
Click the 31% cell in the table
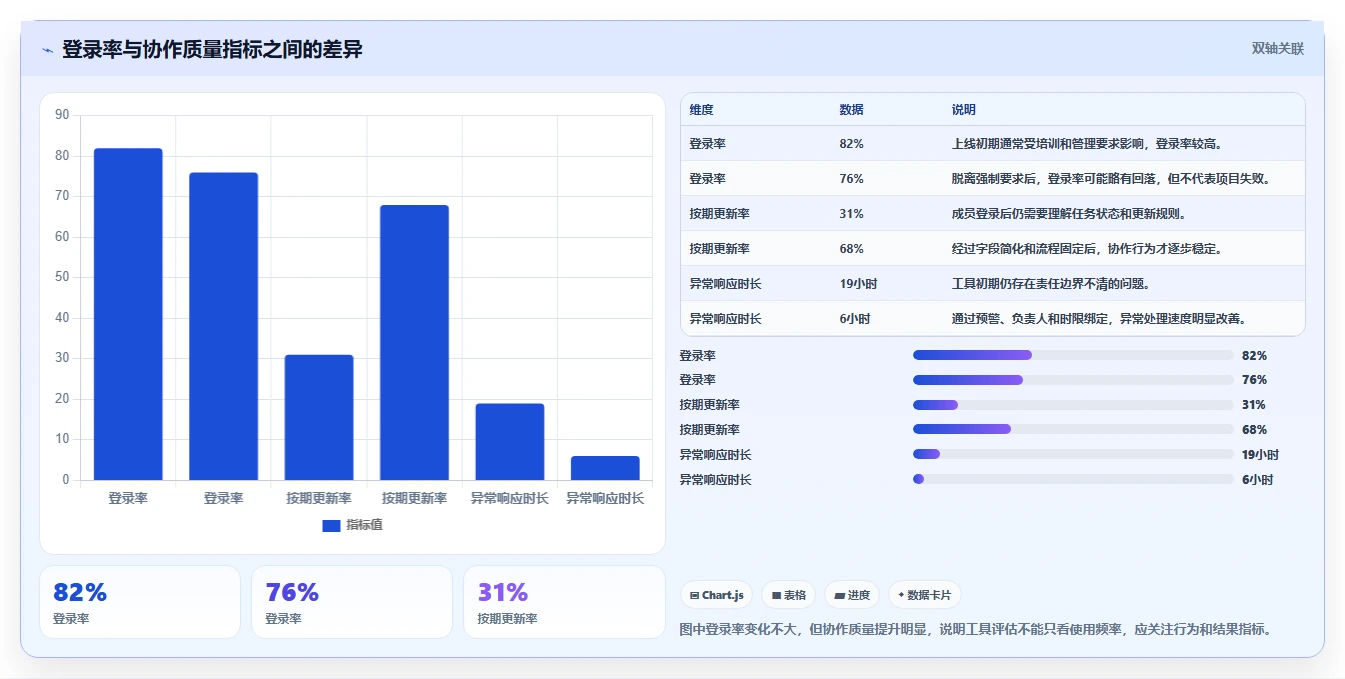(852, 214)
